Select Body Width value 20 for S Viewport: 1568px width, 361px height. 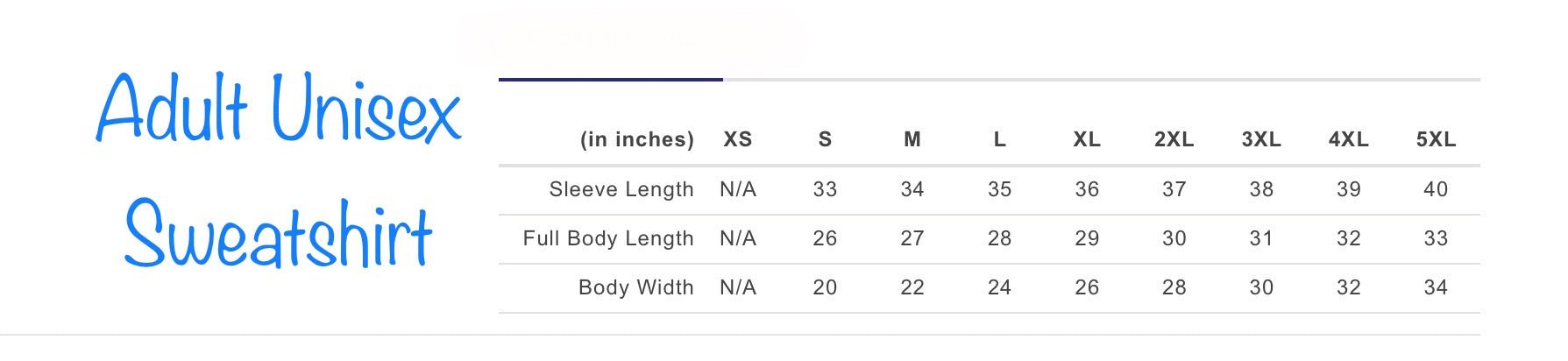coord(825,287)
